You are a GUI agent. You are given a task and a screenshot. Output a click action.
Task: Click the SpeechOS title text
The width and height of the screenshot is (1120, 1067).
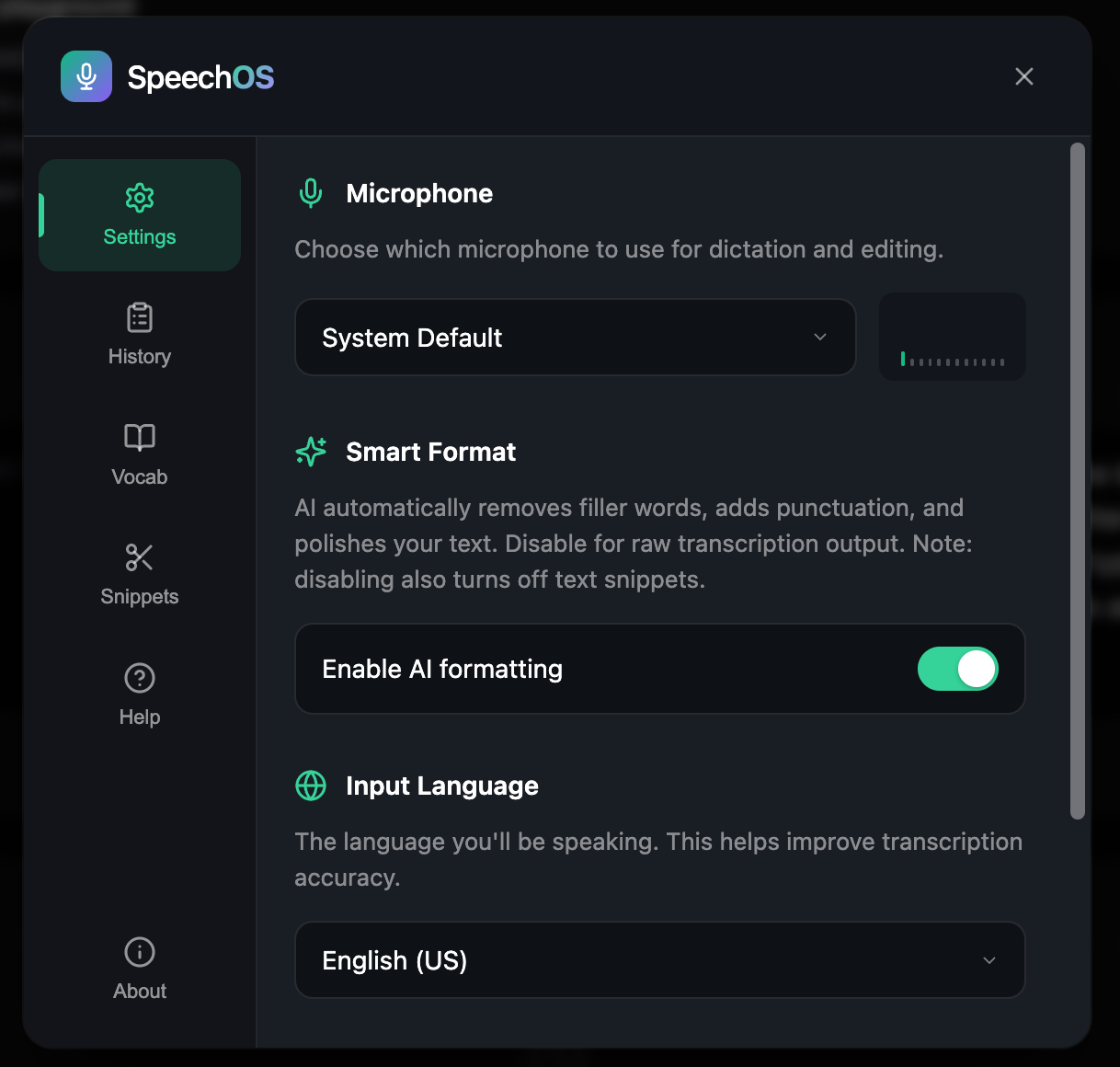[200, 77]
